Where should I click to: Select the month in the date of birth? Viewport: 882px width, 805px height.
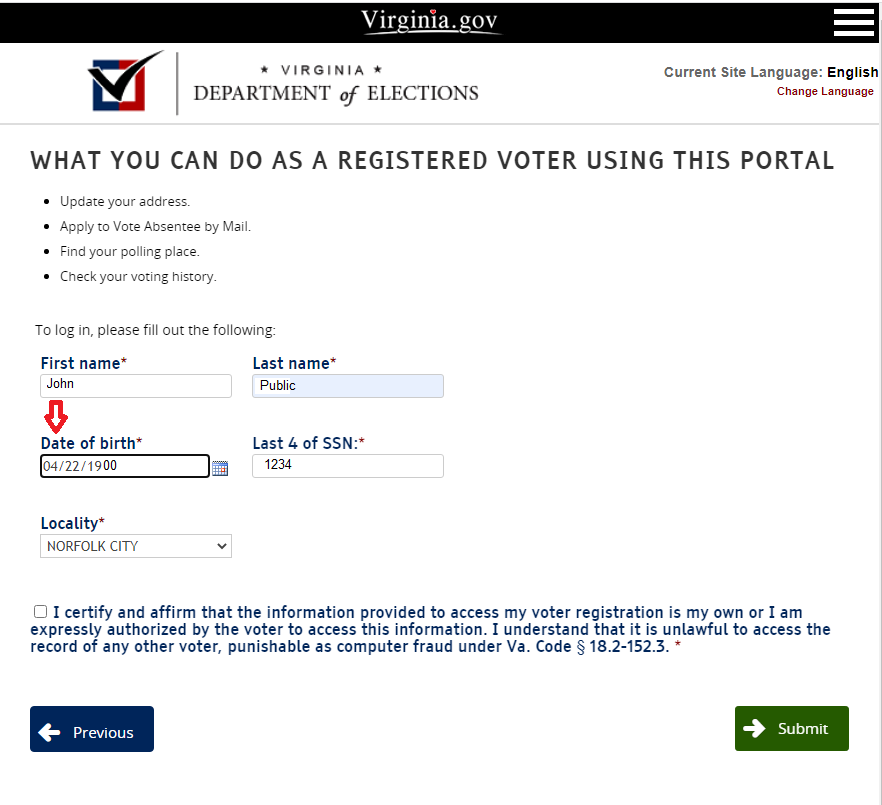[49, 466]
